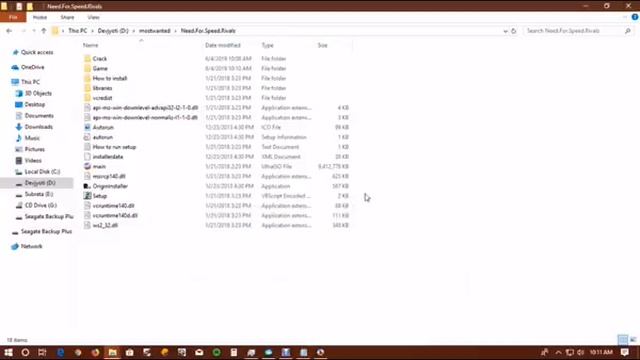Select the vcredist folder
This screenshot has height=360, width=640.
pos(102,98)
